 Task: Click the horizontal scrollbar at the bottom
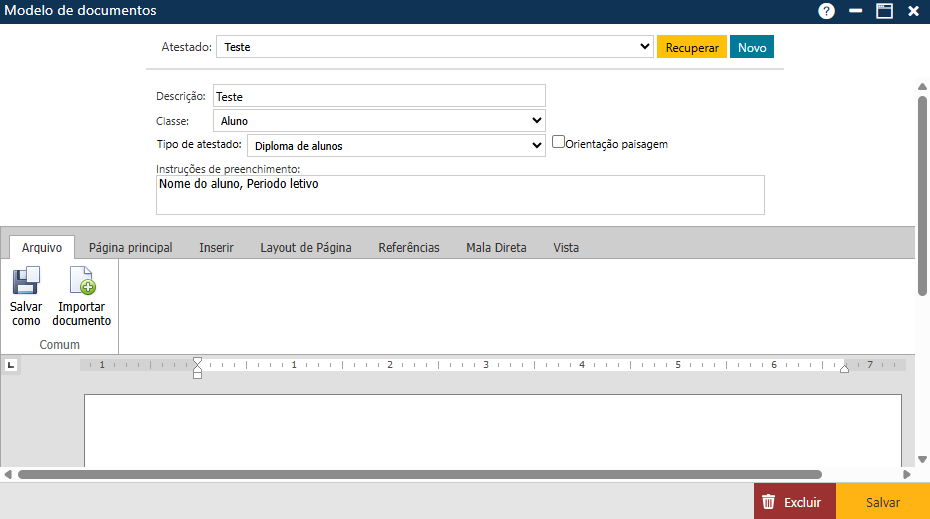click(420, 474)
